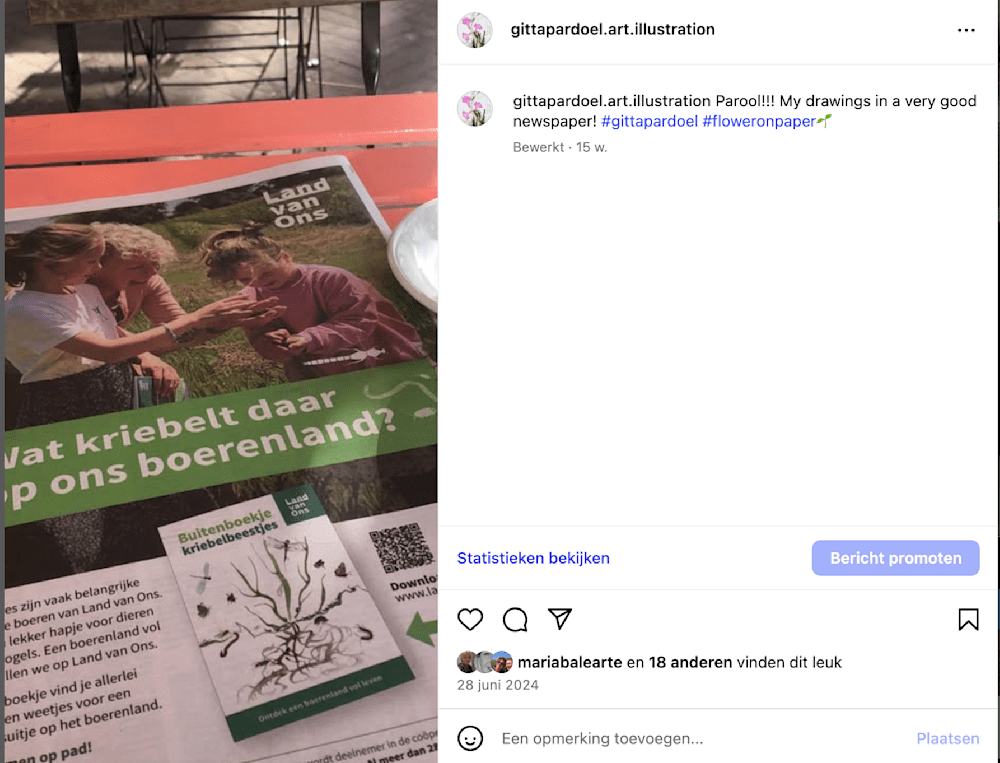Image resolution: width=1000 pixels, height=763 pixels.
Task: Share the post via the paper plane icon
Action: [x=560, y=619]
